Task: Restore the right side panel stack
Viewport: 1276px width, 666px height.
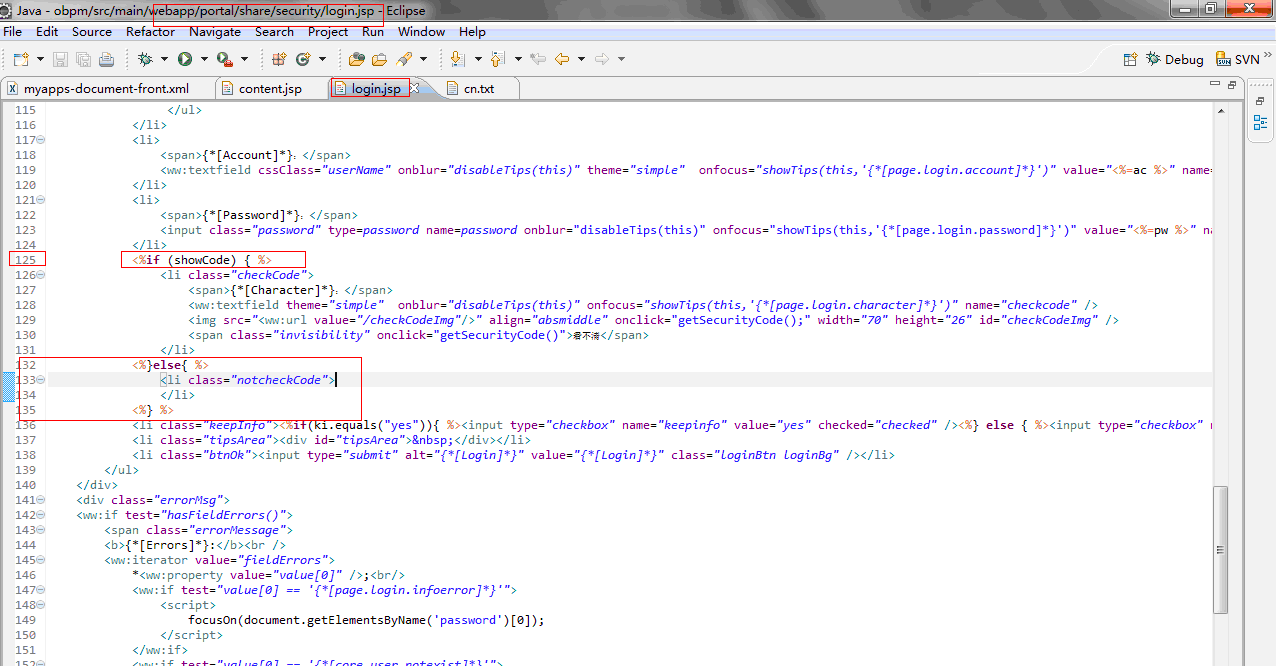Action: (x=1261, y=103)
